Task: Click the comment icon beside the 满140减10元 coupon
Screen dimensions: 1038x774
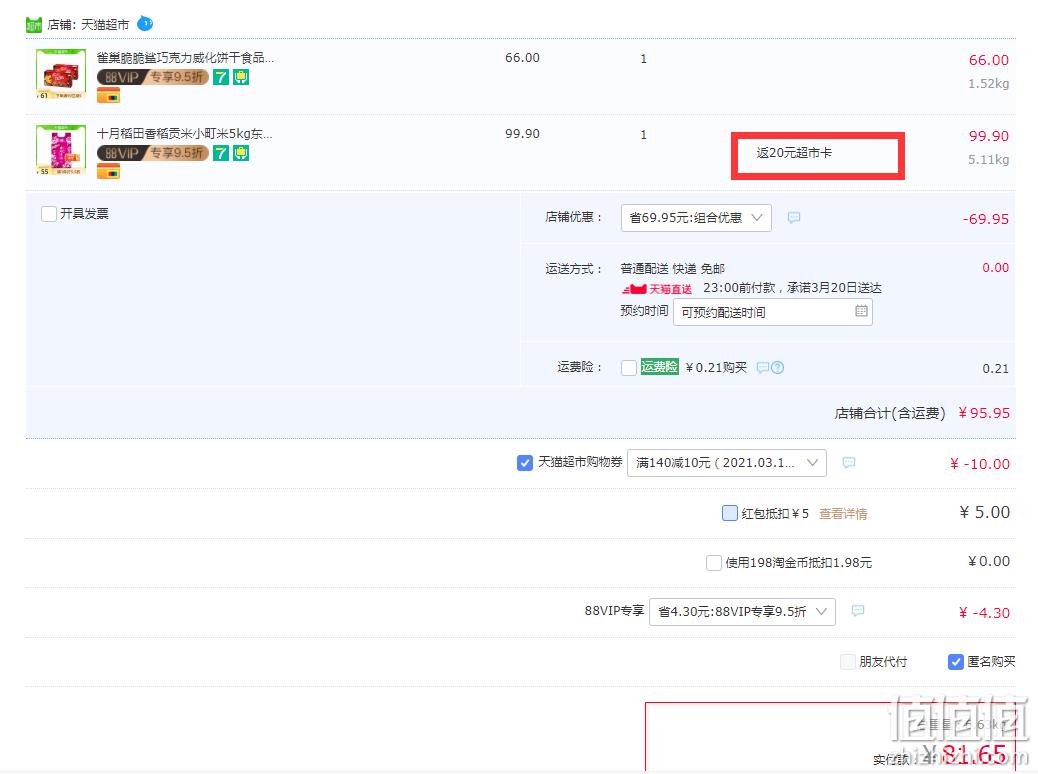Action: click(x=849, y=463)
